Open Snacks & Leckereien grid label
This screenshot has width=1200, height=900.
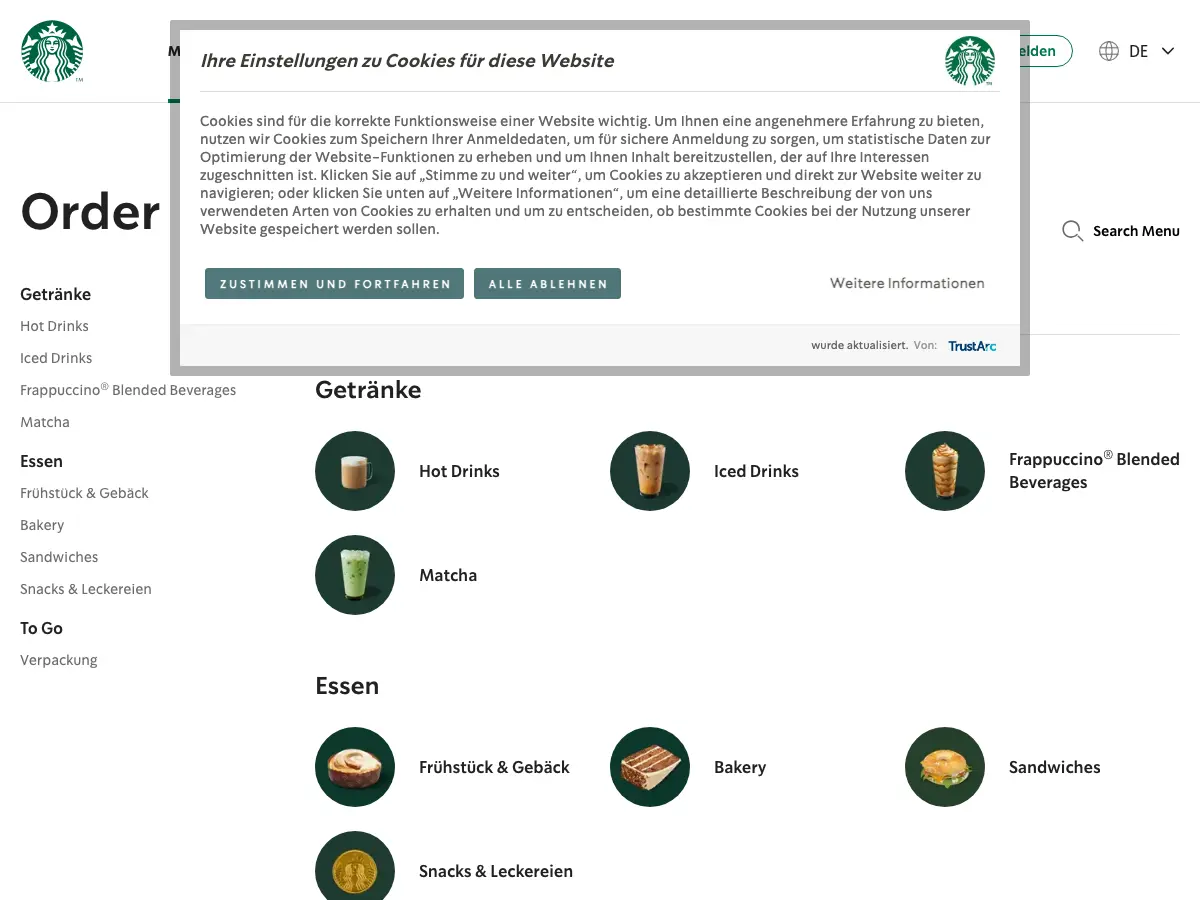click(x=496, y=871)
